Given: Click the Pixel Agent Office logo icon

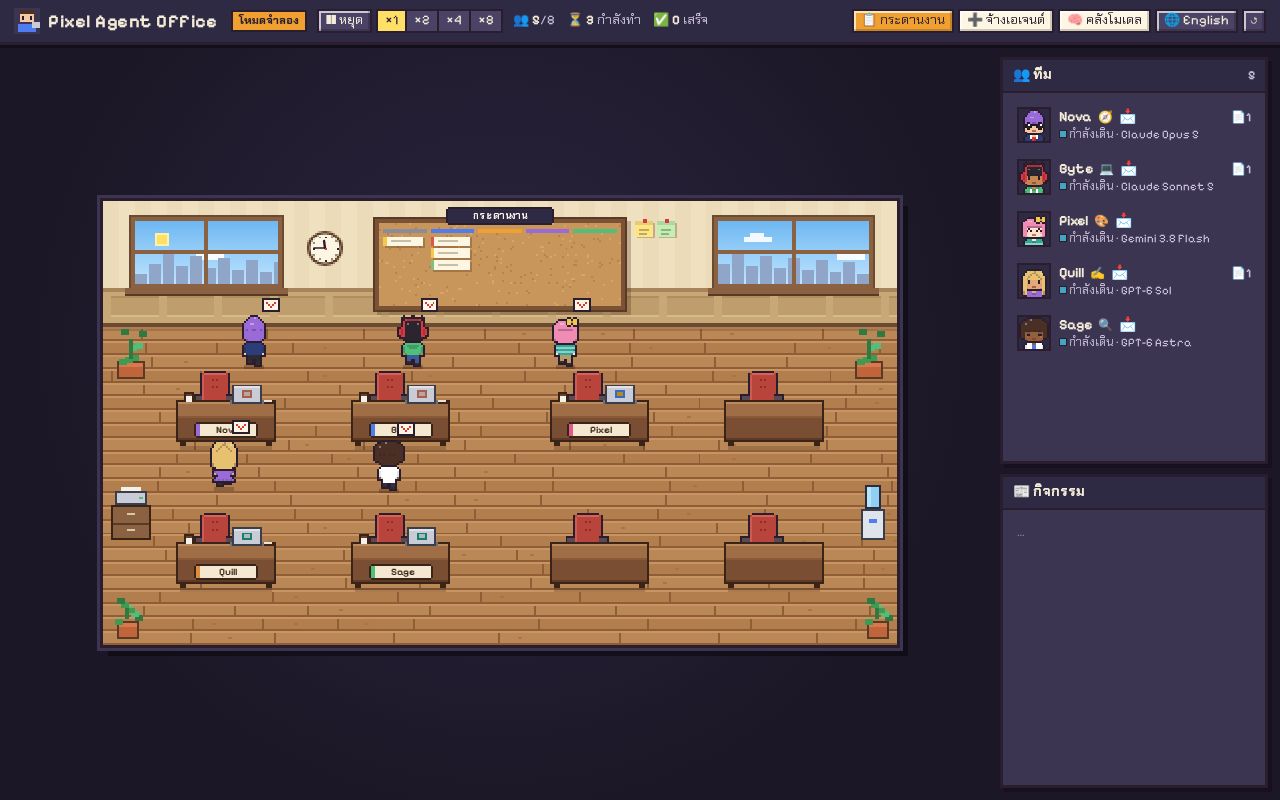Looking at the screenshot, I should [x=27, y=21].
